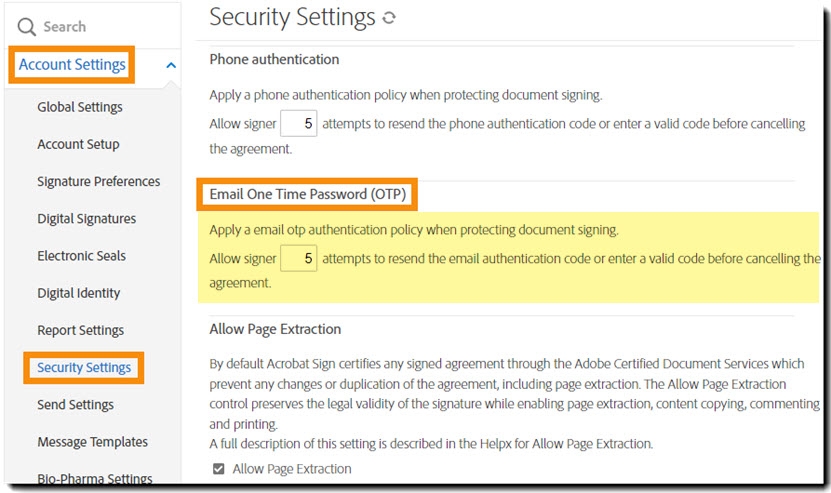This screenshot has width=831, height=493.
Task: Select Digital Signatures in sidebar
Action: pos(86,218)
